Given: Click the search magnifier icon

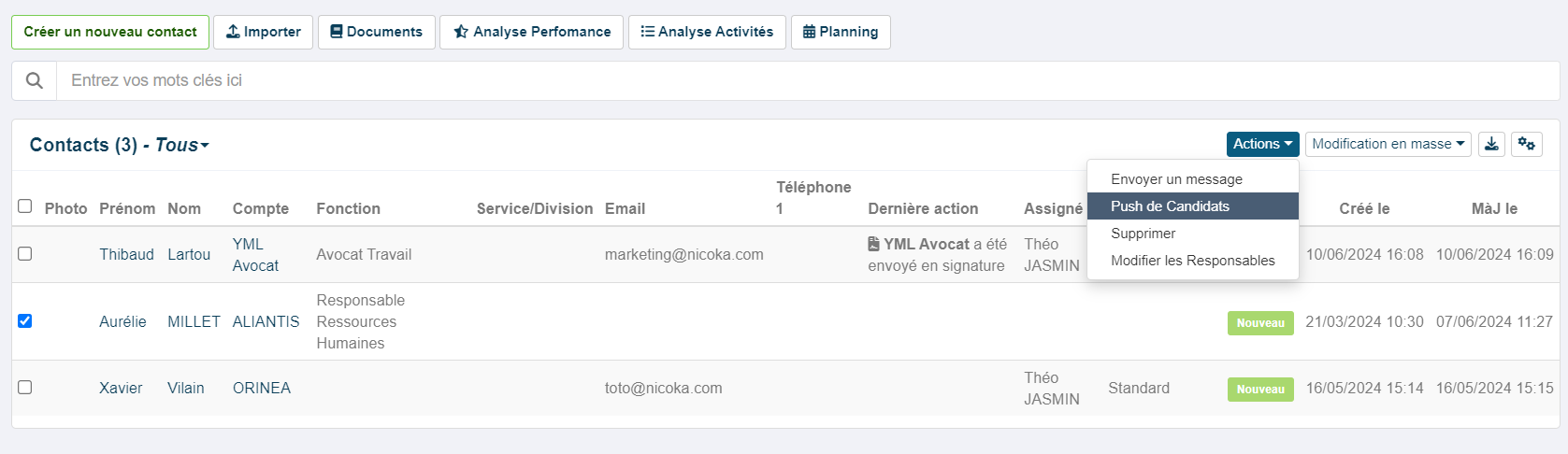Looking at the screenshot, I should tap(35, 80).
